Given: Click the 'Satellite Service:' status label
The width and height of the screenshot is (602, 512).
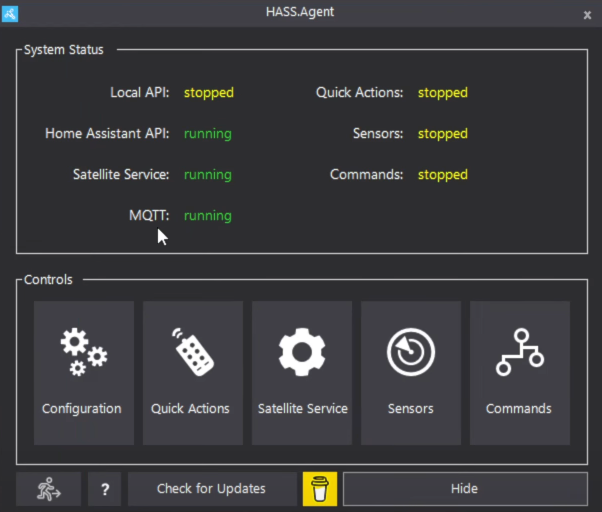Looking at the screenshot, I should 121,175.
